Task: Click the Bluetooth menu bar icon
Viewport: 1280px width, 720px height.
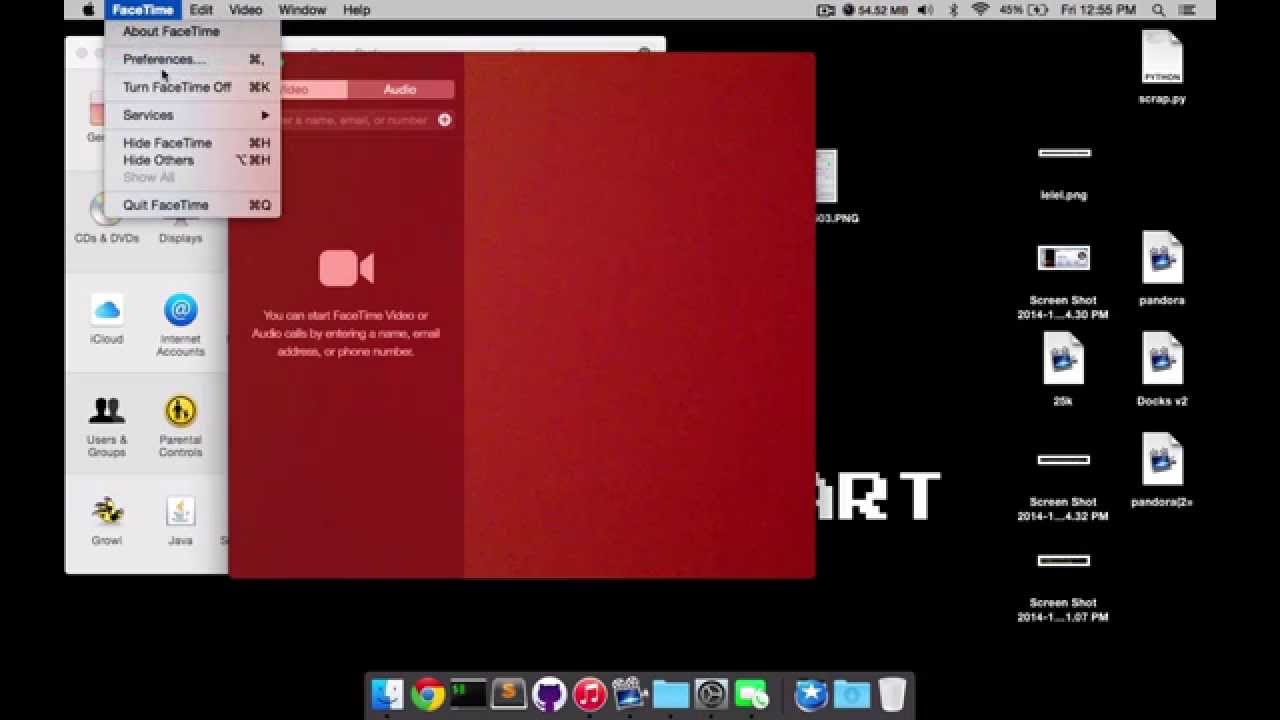Action: pos(953,10)
